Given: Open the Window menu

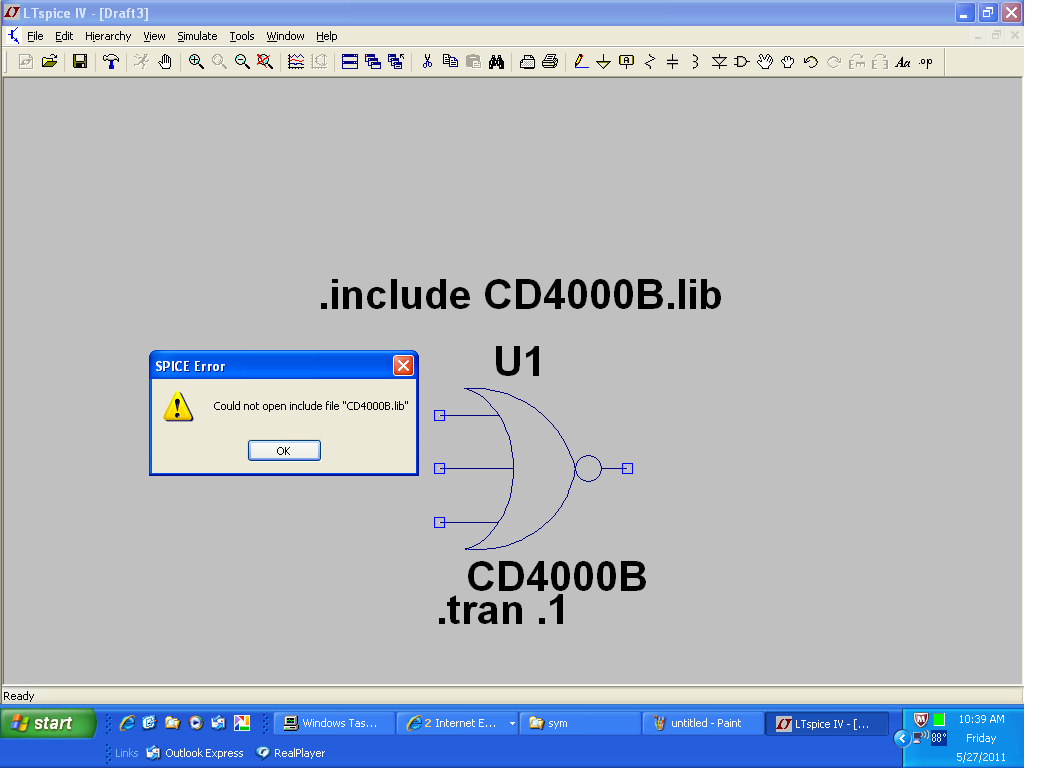Looking at the screenshot, I should pos(285,36).
